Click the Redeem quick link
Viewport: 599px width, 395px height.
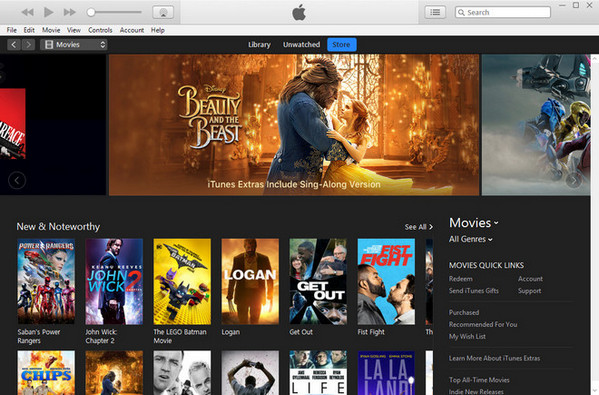[461, 279]
